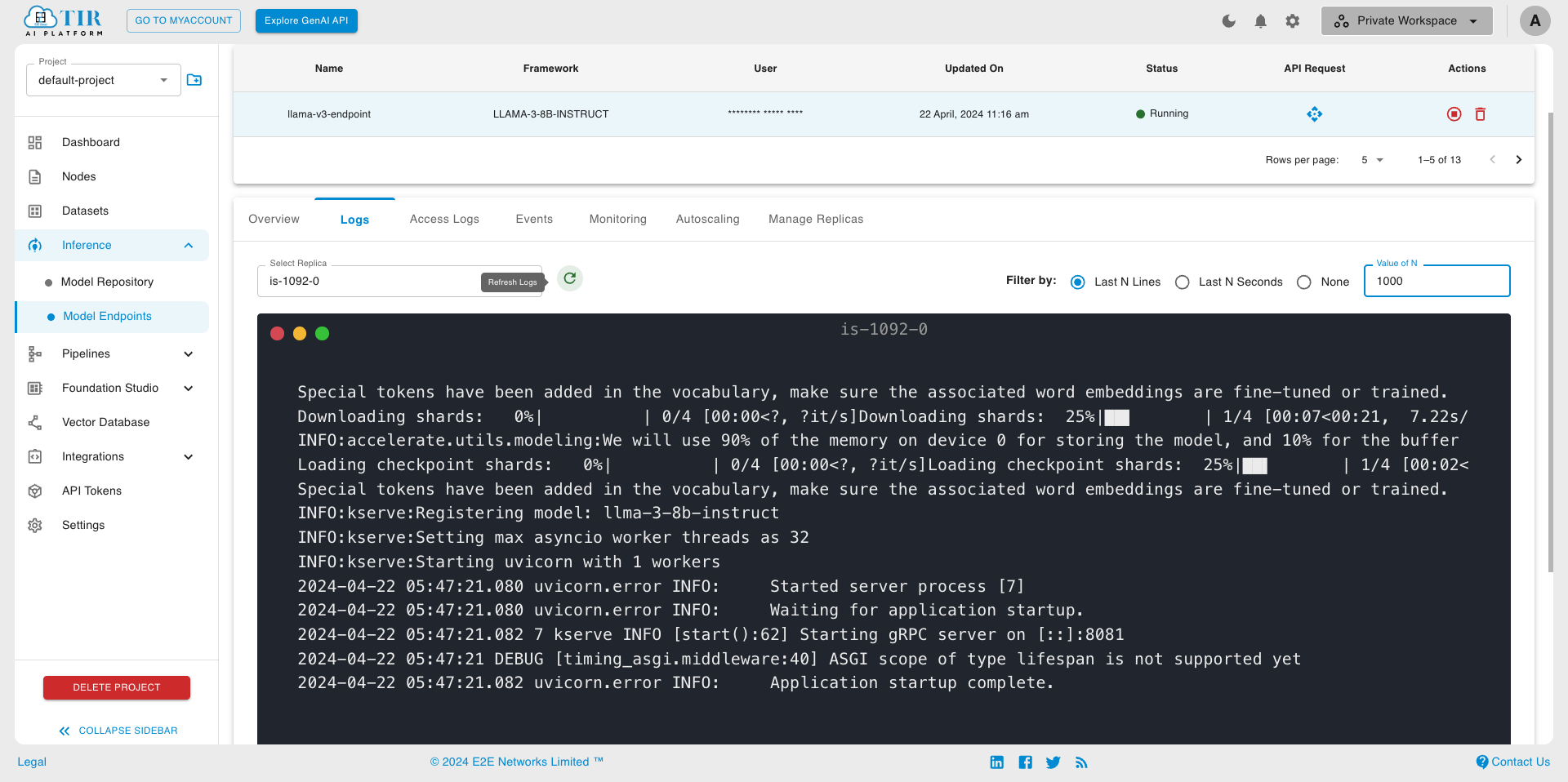Go to previous table page arrow
This screenshot has width=1568, height=782.
click(x=1492, y=160)
